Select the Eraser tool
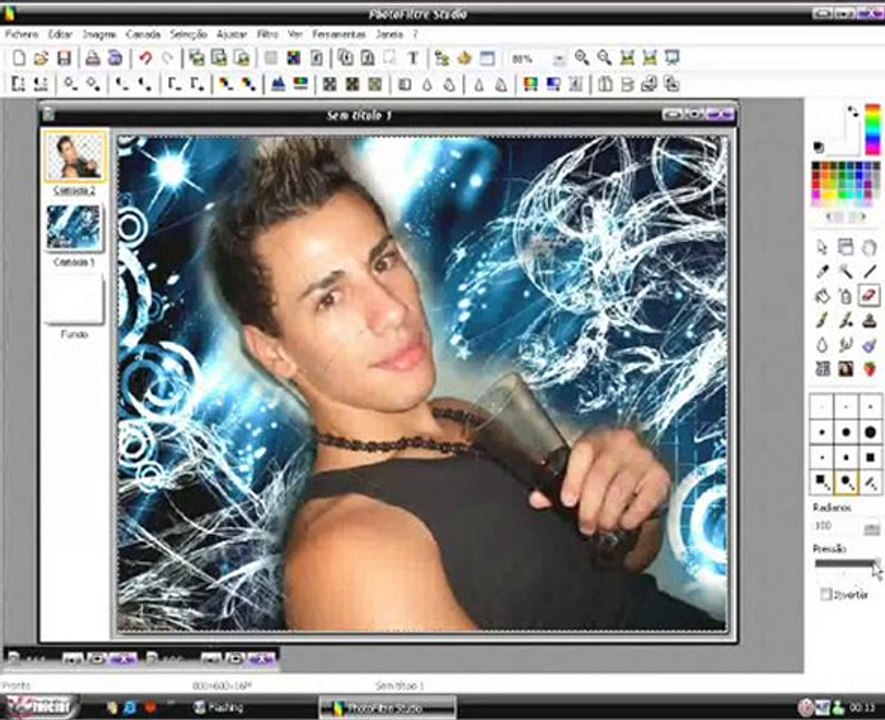This screenshot has height=720, width=885. pos(869,295)
